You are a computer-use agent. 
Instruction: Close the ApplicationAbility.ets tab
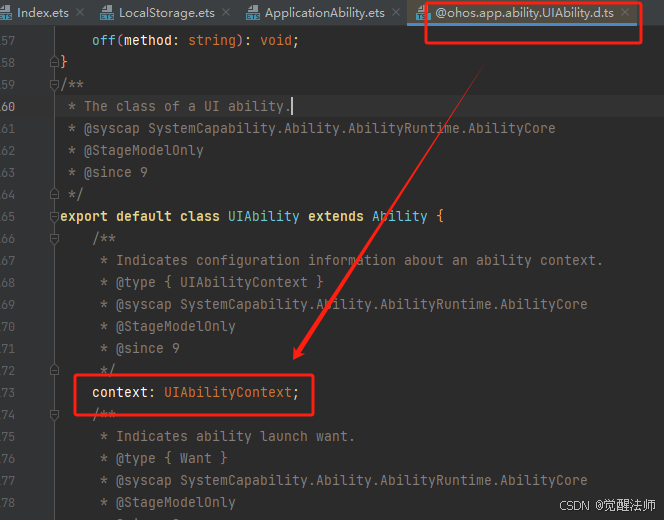pos(396,13)
